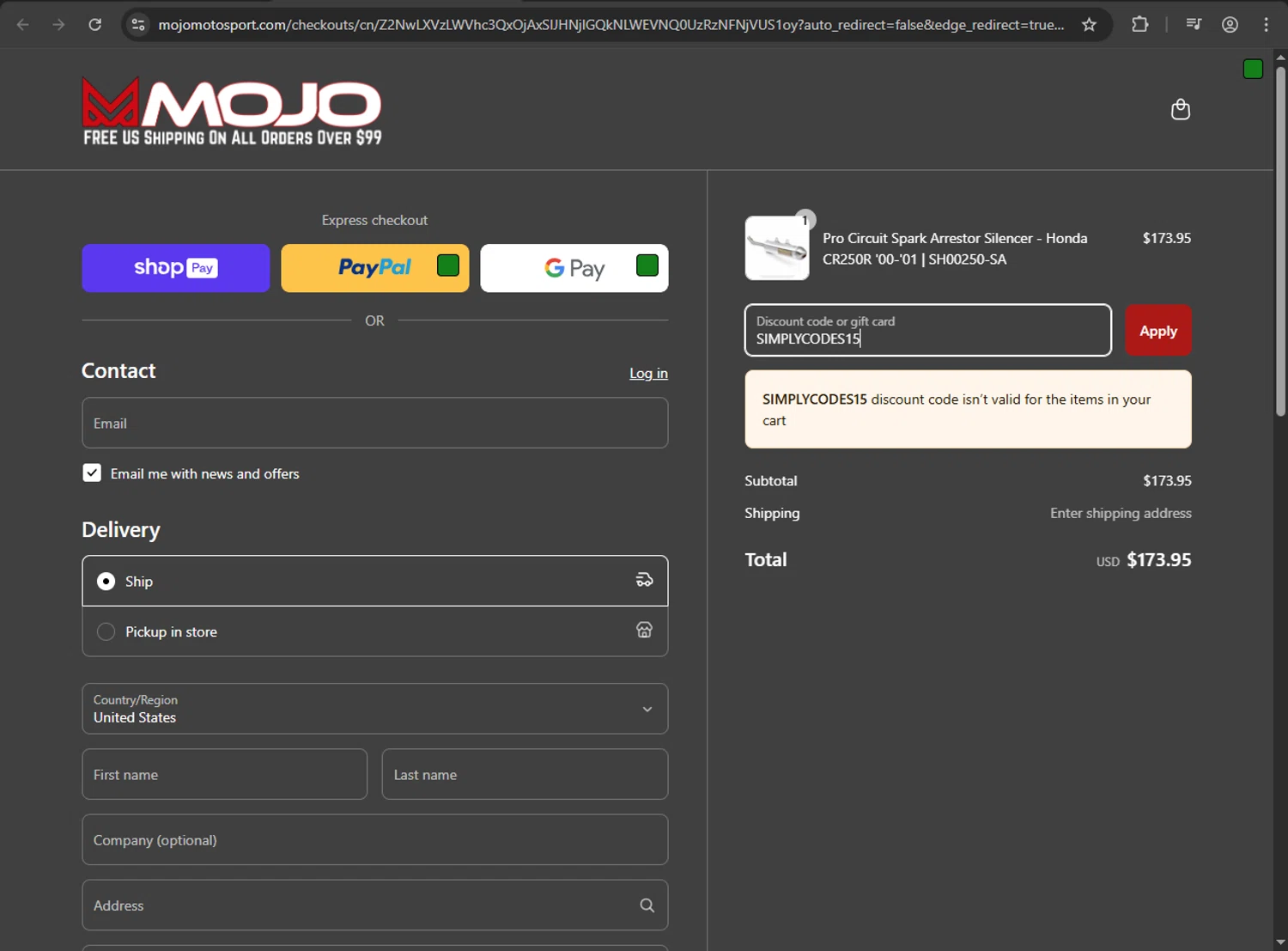Viewport: 1288px width, 951px height.
Task: Click the green square extension indicator at top right
Action: [1253, 69]
